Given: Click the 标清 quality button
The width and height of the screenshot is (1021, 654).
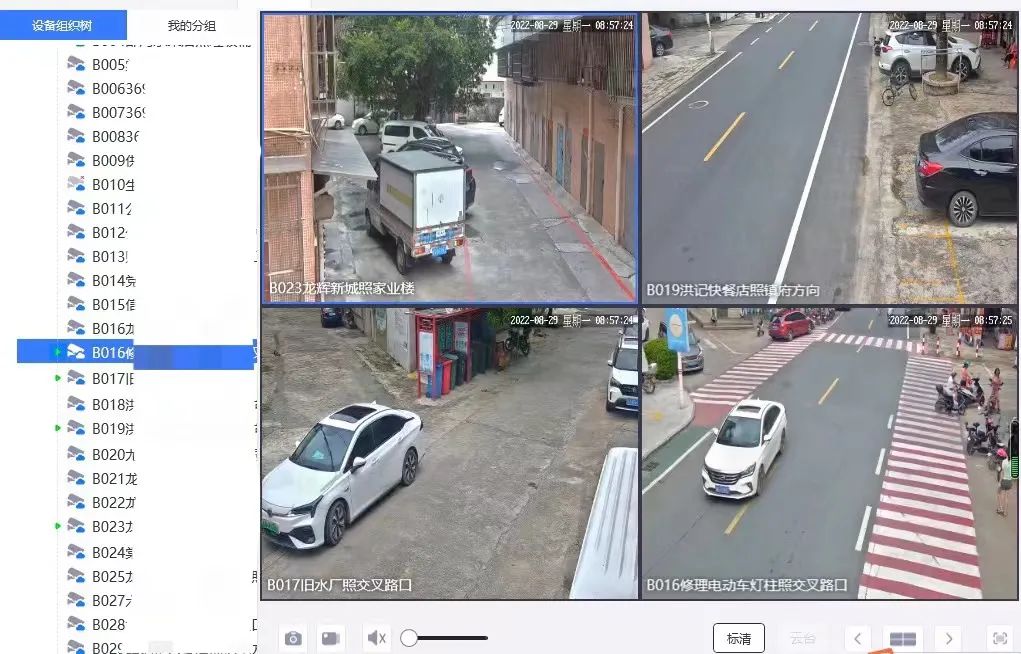Looking at the screenshot, I should 738,638.
